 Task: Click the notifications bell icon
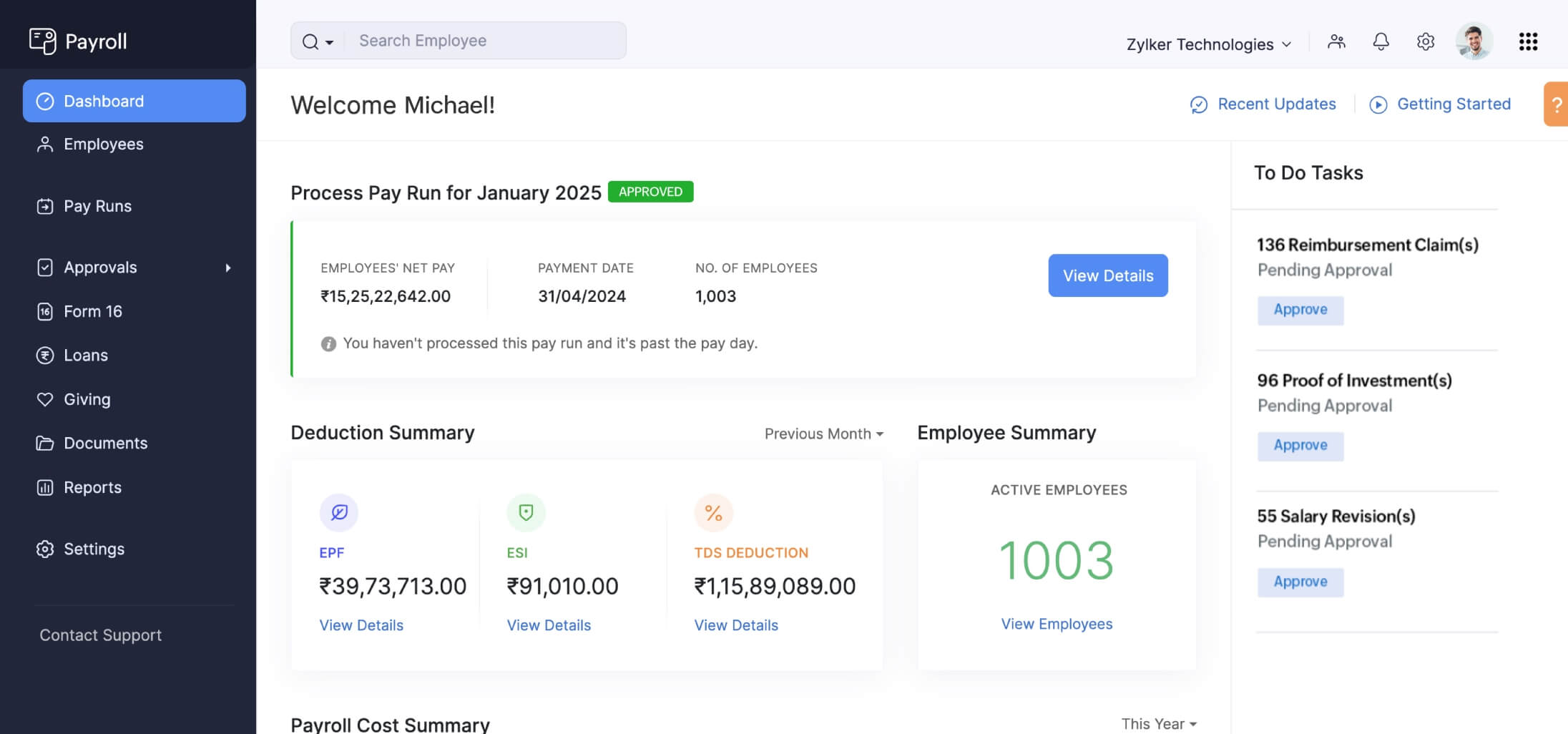(1381, 41)
